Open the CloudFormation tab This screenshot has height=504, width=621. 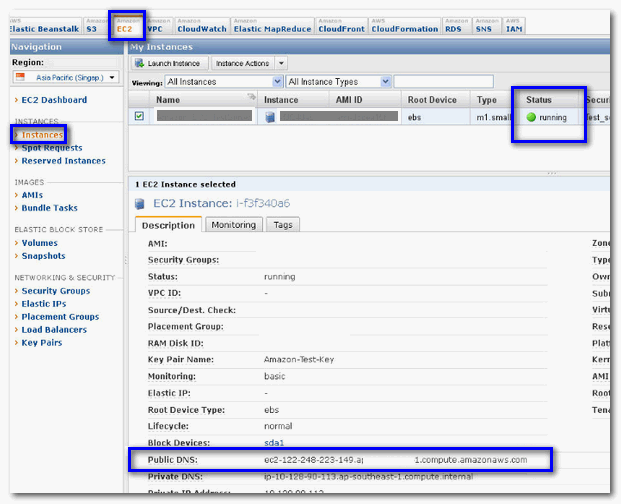[x=405, y=26]
